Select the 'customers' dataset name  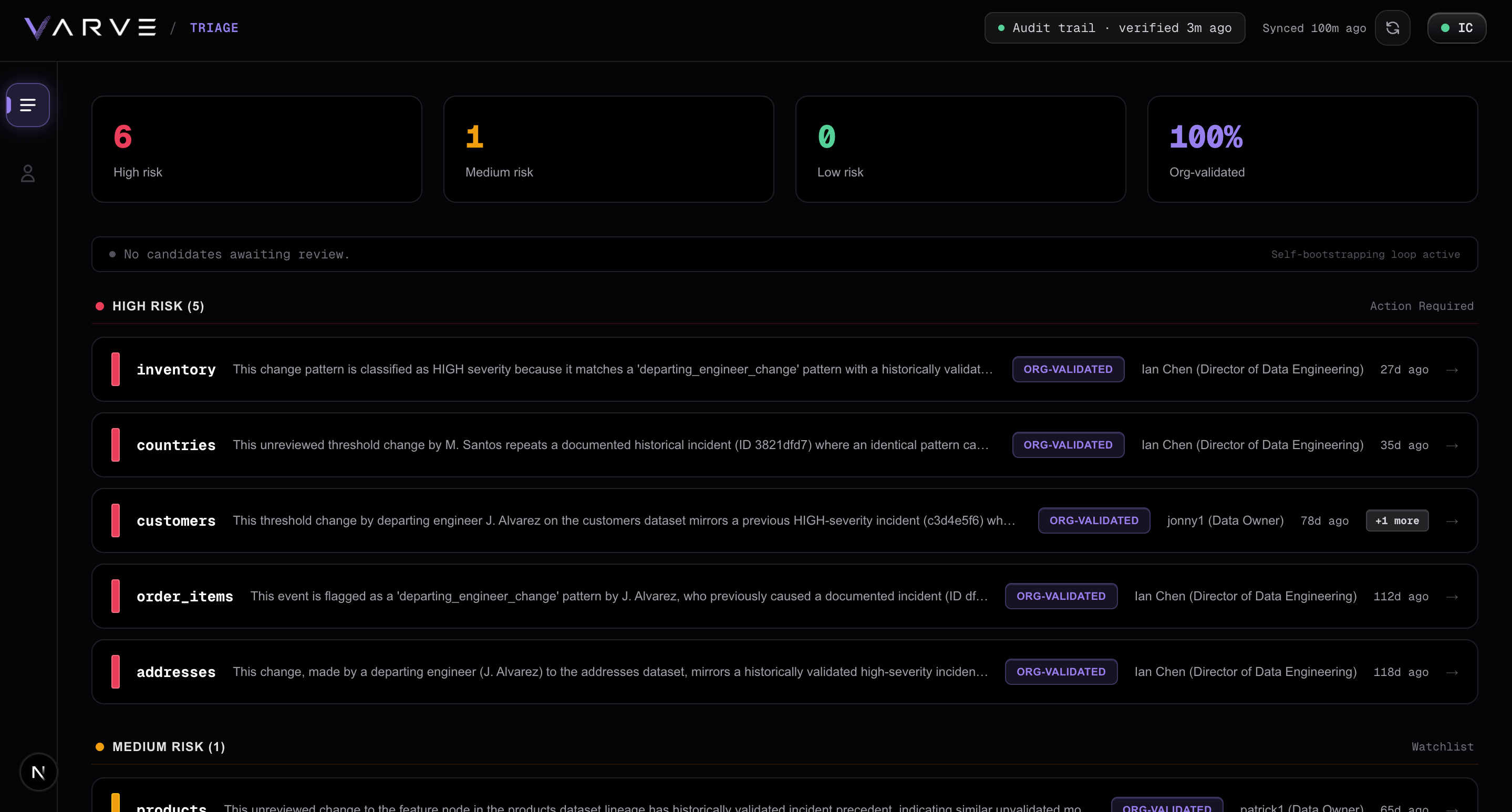pos(176,521)
